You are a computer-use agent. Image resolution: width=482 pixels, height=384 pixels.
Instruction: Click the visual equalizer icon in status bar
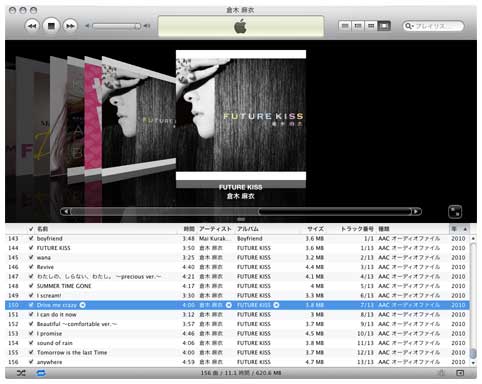(x=441, y=373)
